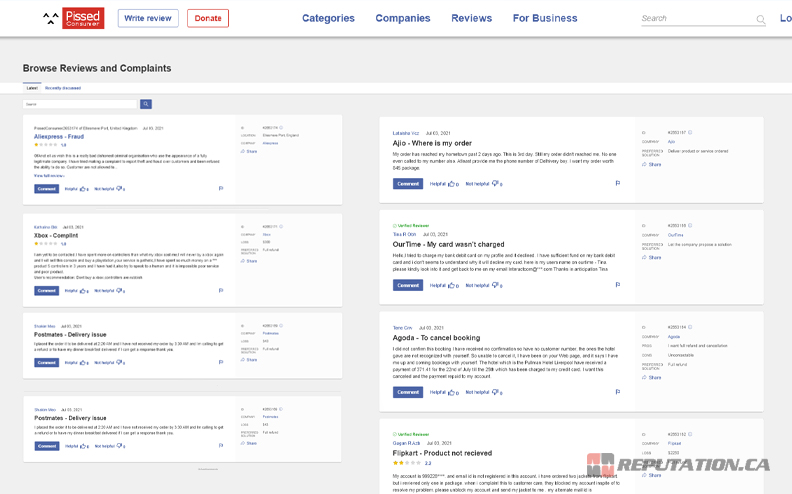
Task: Share the Aliexpress - Fraud review
Action: pyautogui.click(x=249, y=152)
